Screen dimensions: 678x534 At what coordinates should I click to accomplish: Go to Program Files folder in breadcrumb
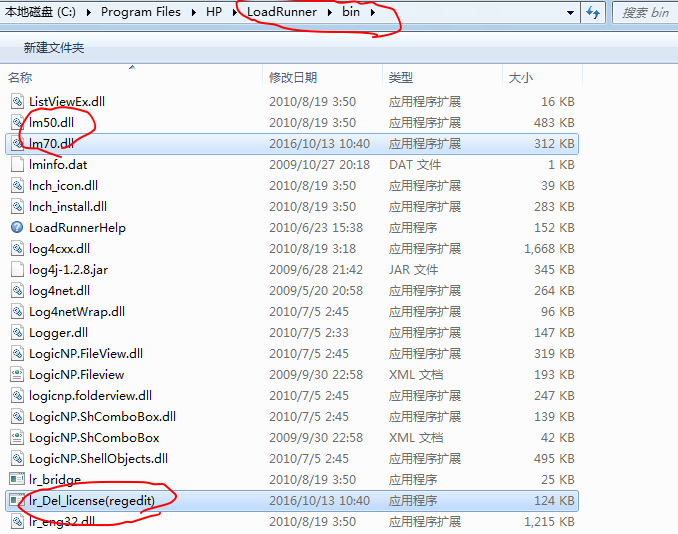(141, 12)
